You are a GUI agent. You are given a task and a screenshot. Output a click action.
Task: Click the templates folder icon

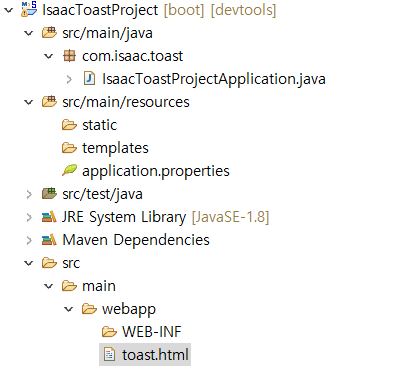[69, 148]
